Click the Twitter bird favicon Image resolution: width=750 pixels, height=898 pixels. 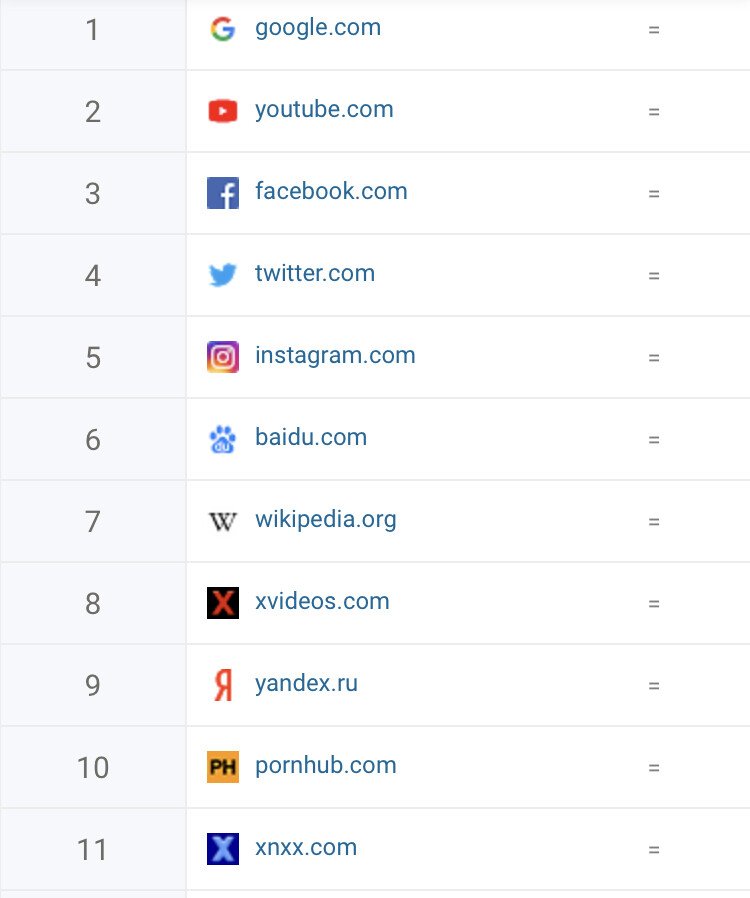pos(222,275)
